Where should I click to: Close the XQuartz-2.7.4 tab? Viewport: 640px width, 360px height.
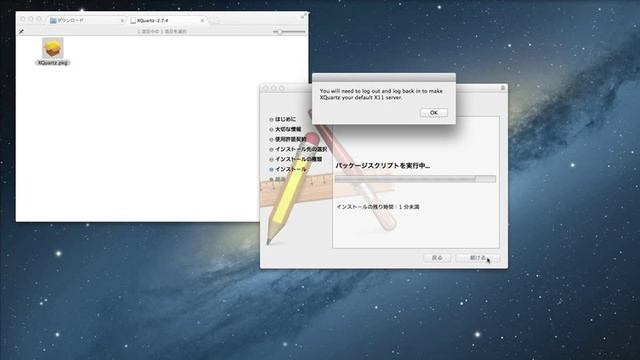pyautogui.click(x=202, y=20)
